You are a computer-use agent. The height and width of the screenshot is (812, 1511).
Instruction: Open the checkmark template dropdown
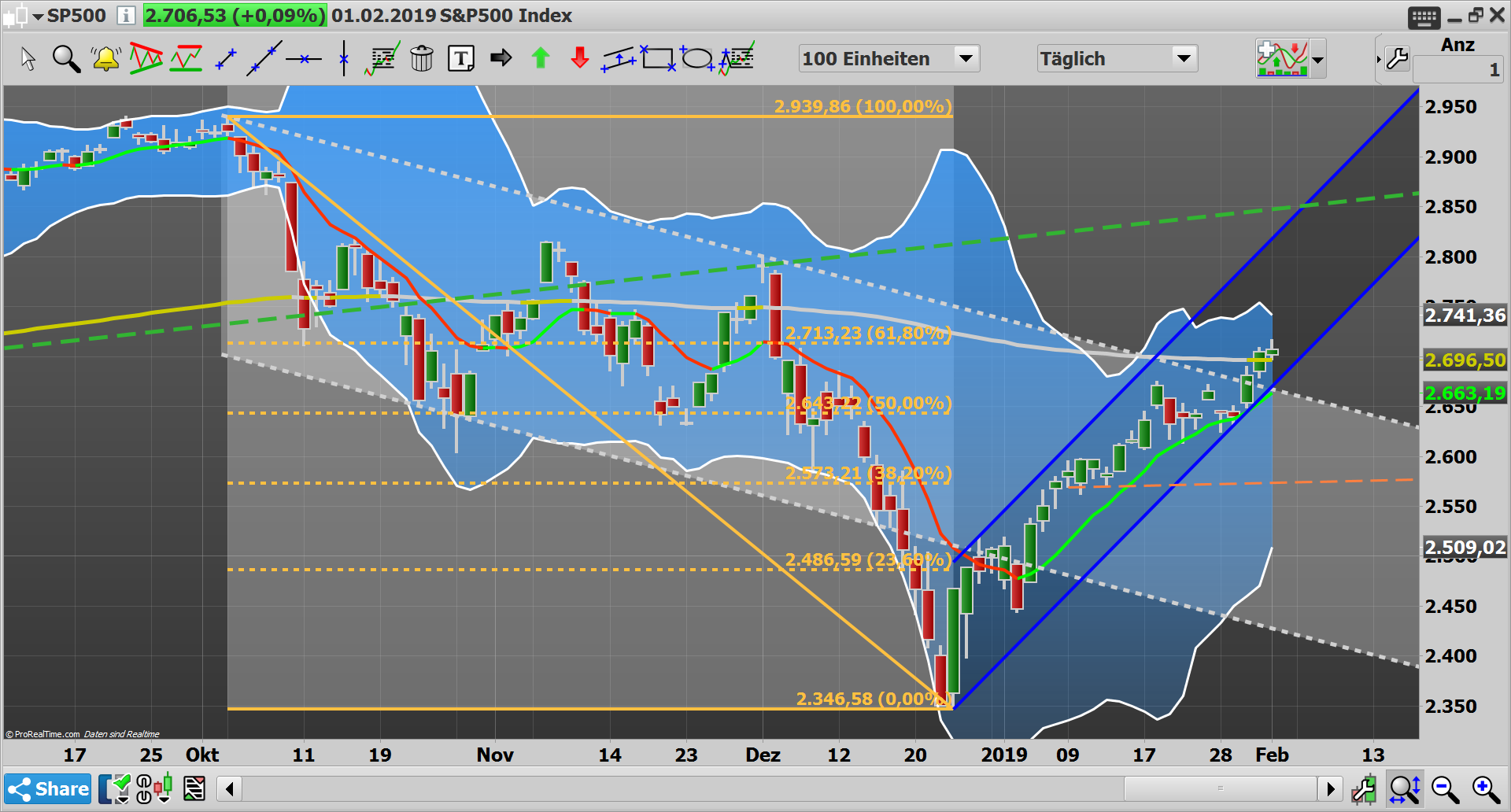tap(115, 788)
